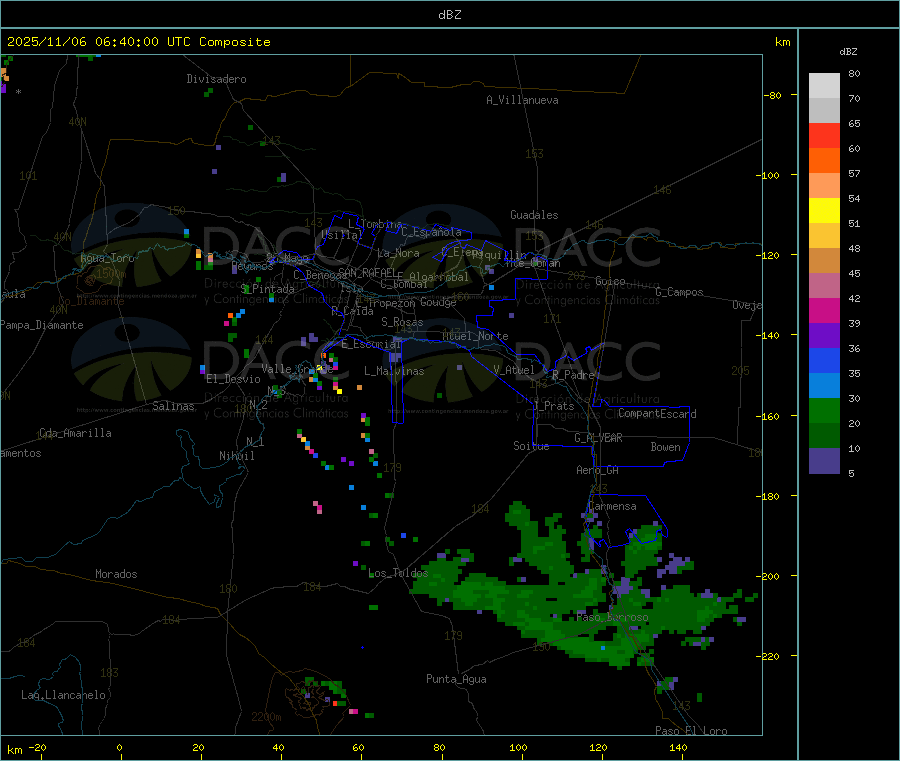900x761 pixels.
Task: Click the SAN_RAFAEL city label
Action: (x=367, y=272)
